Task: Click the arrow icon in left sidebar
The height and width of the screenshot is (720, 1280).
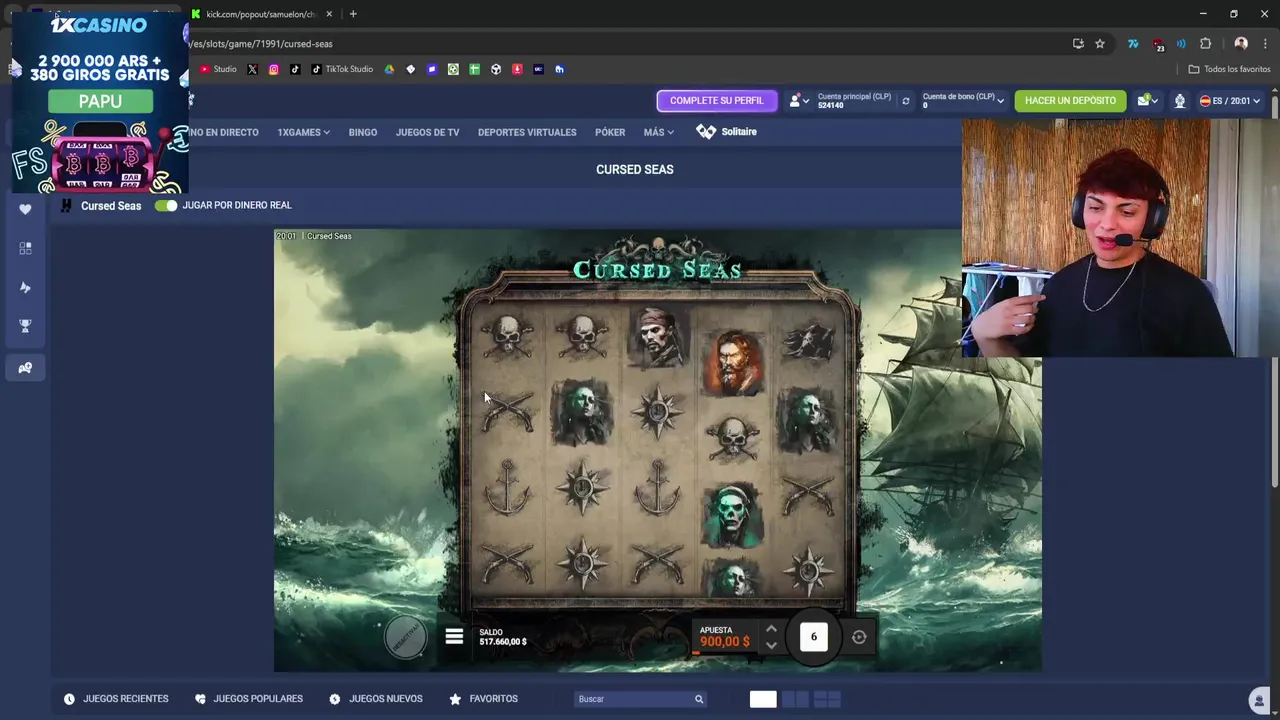Action: pos(25,287)
